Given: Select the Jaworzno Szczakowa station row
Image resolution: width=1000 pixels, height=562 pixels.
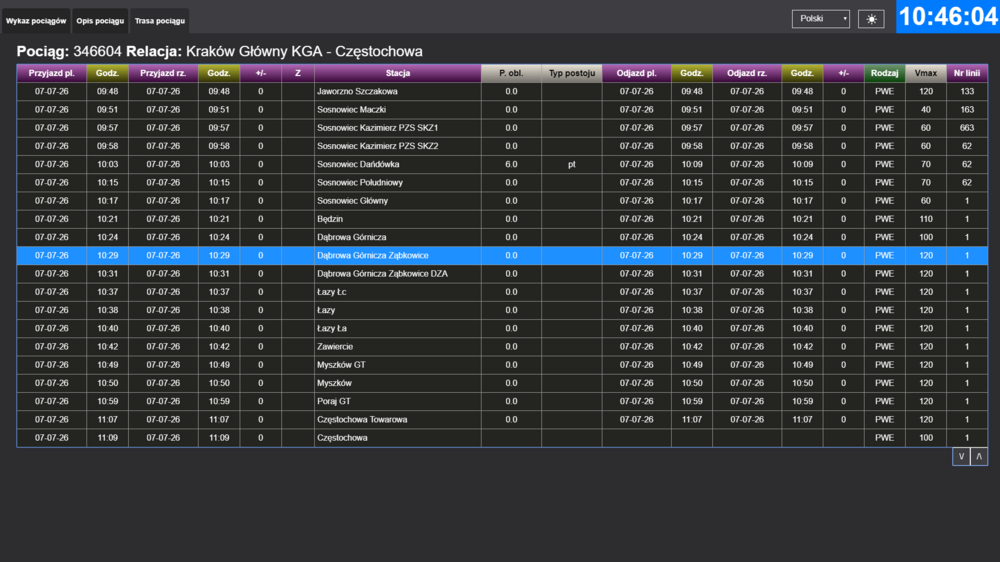Looking at the screenshot, I should [502, 91].
